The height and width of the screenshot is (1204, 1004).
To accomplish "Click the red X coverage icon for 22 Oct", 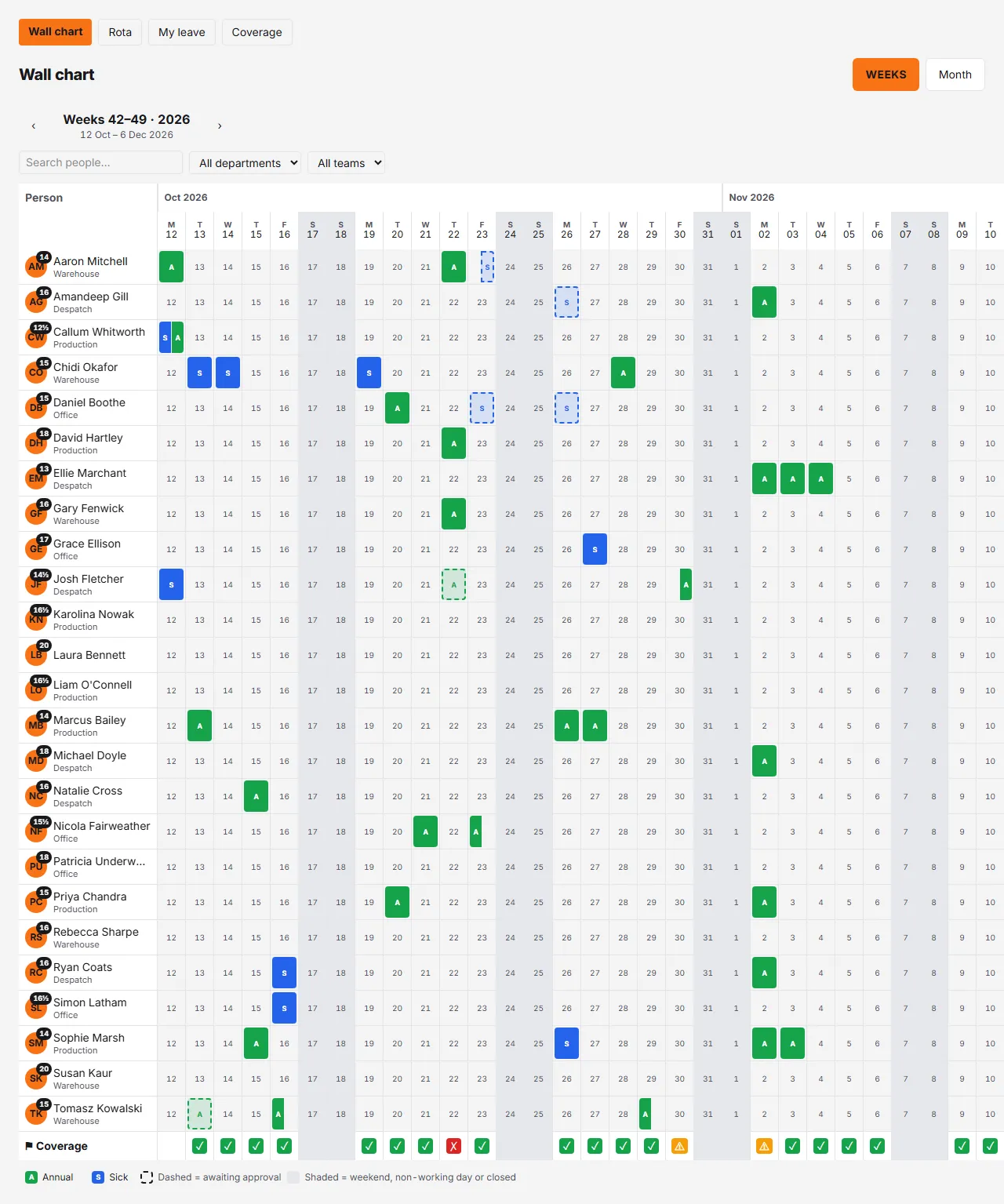I will pos(453,1146).
